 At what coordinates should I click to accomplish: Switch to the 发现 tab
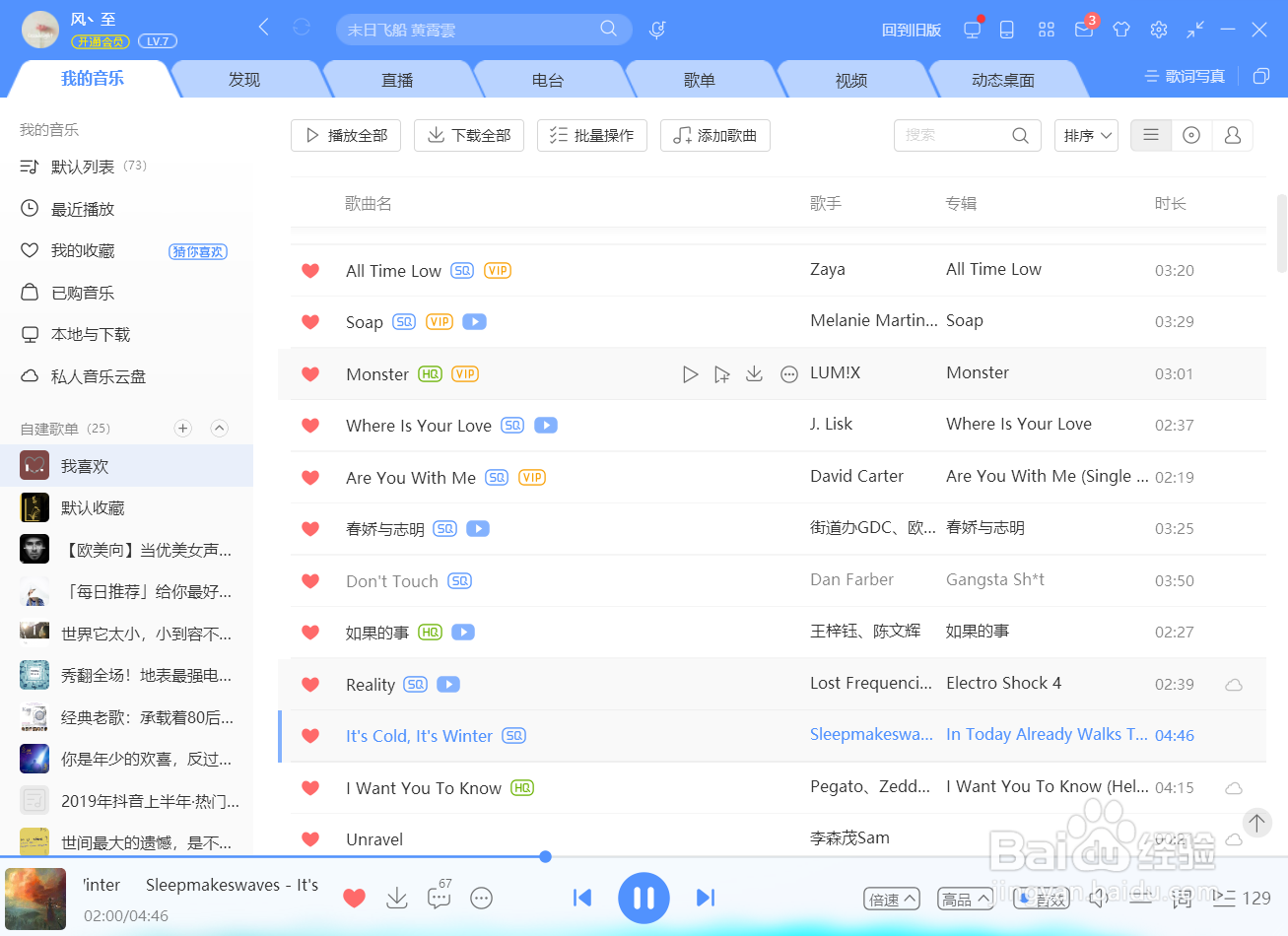244,80
